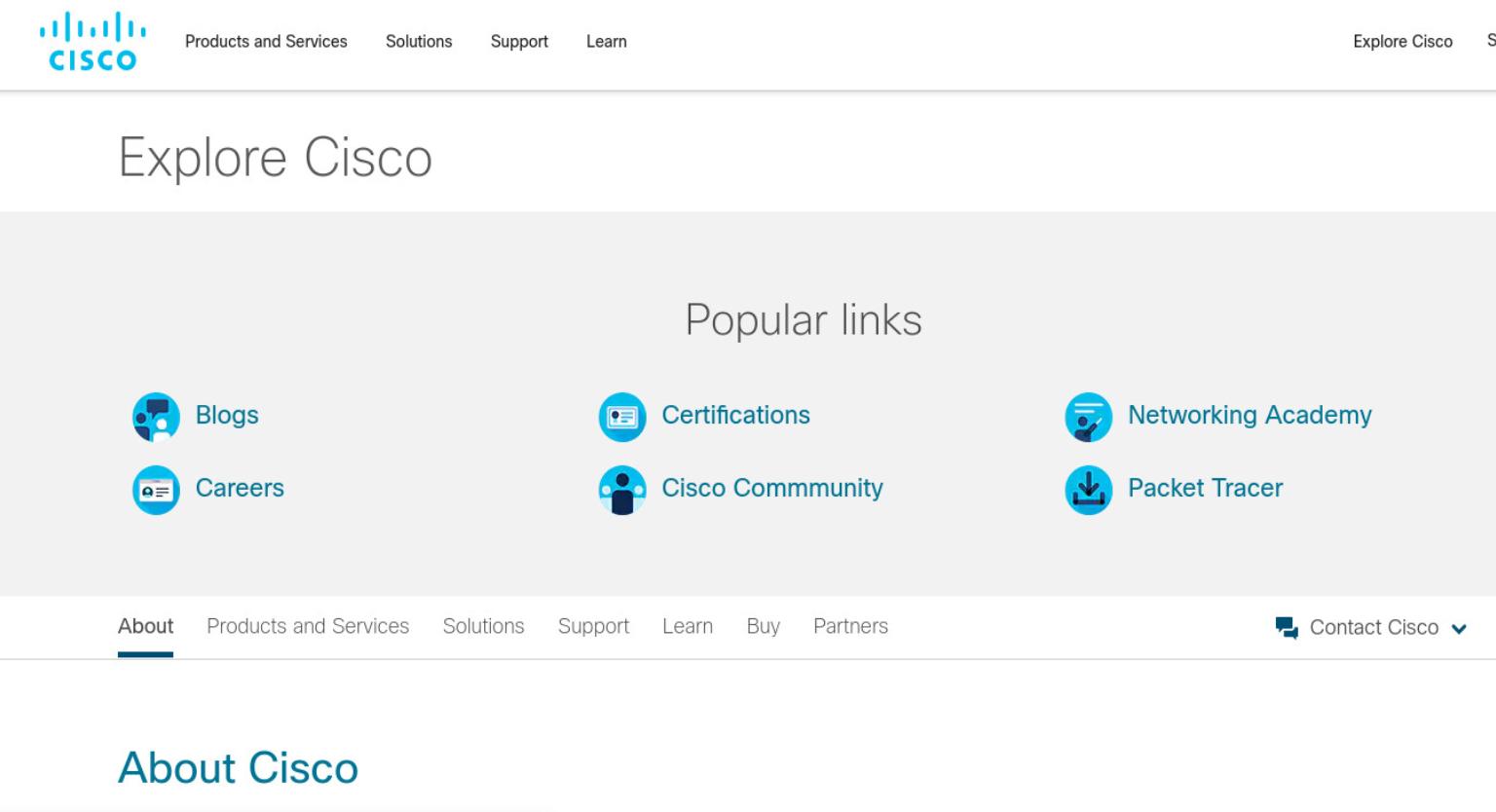The width and height of the screenshot is (1496, 812).
Task: Click the Blogs speech-bubble icon
Action: 156,417
